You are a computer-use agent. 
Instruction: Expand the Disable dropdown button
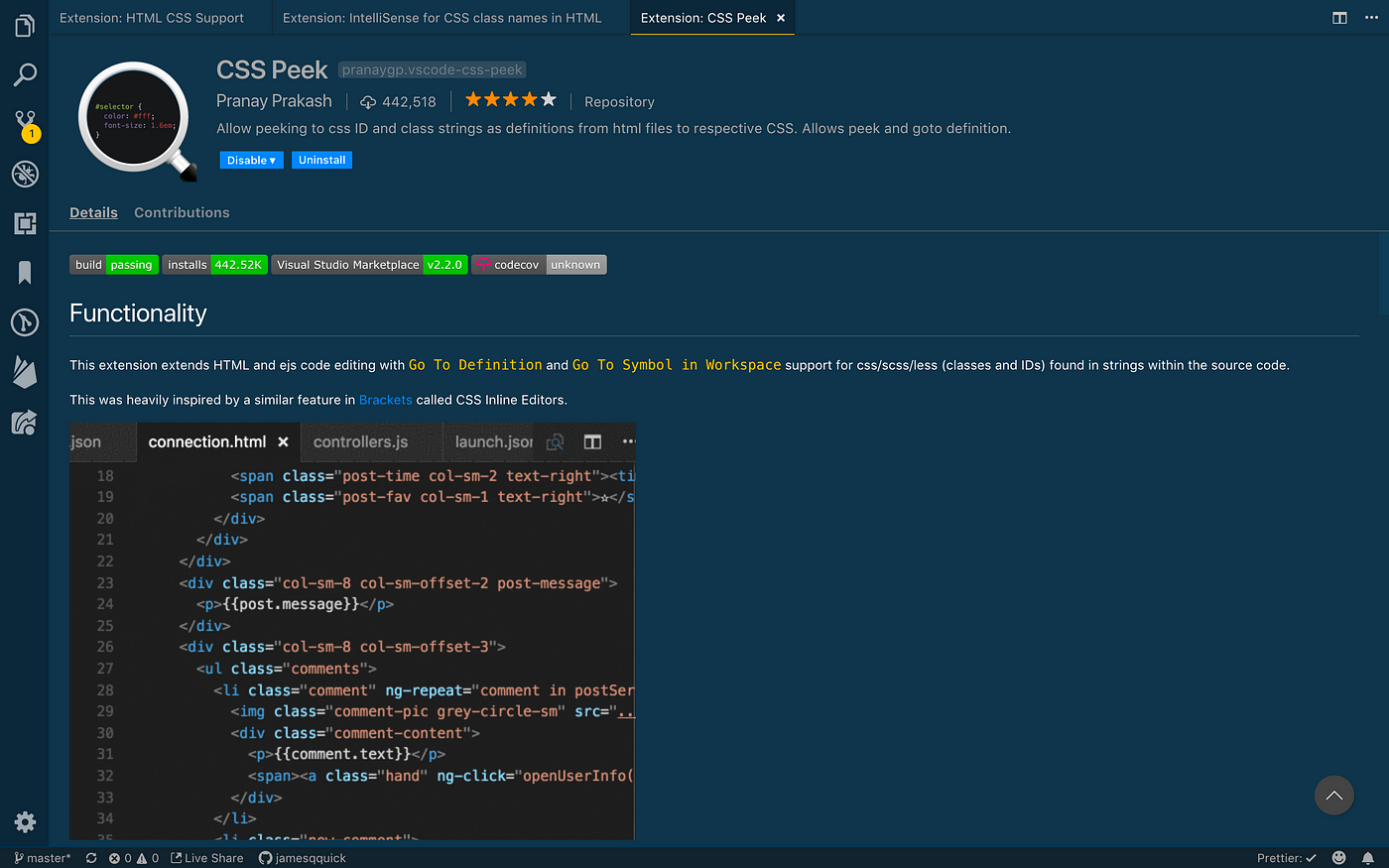pos(251,160)
